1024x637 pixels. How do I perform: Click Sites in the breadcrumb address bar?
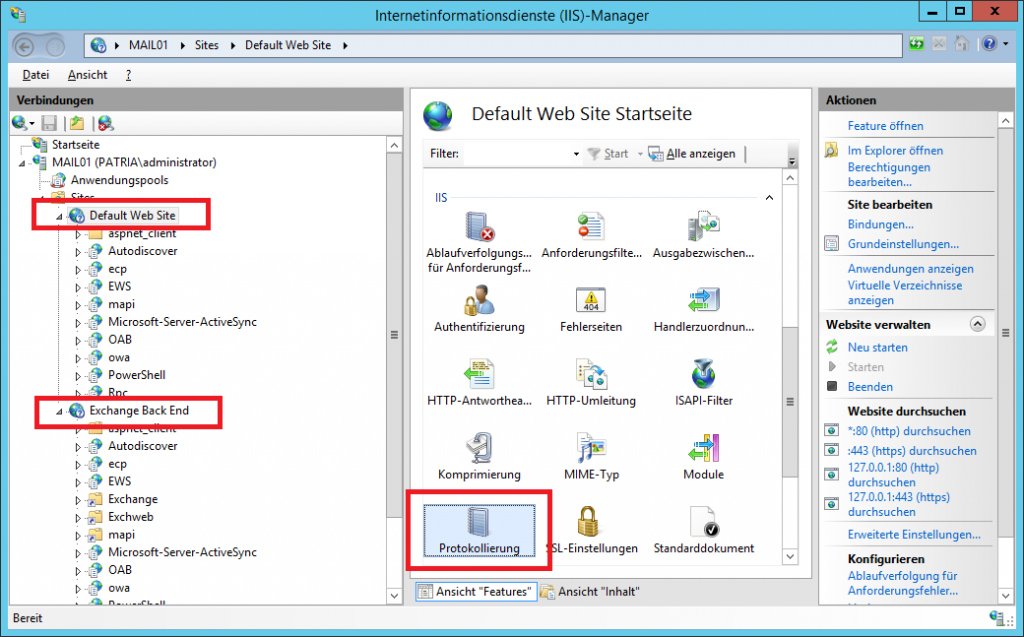pyautogui.click(x=206, y=45)
